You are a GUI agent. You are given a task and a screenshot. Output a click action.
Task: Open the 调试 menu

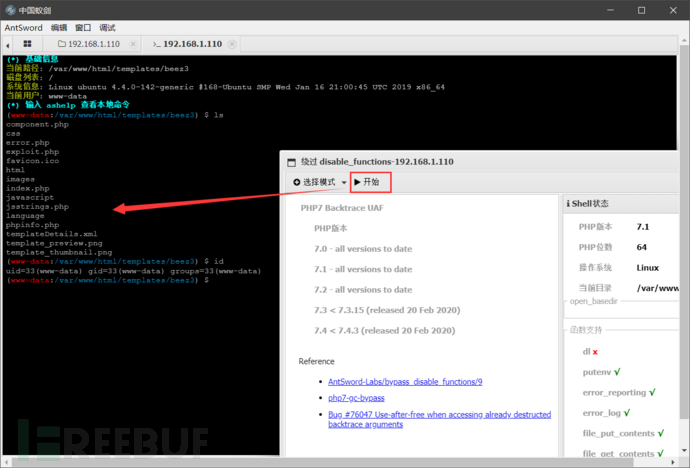click(107, 28)
